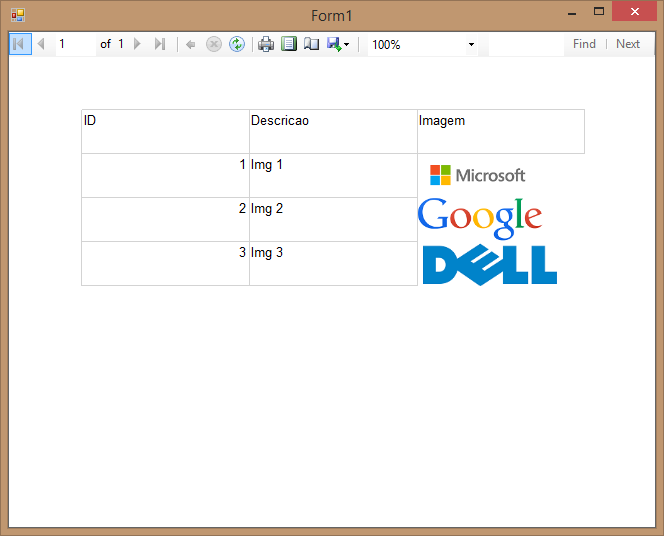
Task: Navigate back to parent report
Action: [x=191, y=44]
